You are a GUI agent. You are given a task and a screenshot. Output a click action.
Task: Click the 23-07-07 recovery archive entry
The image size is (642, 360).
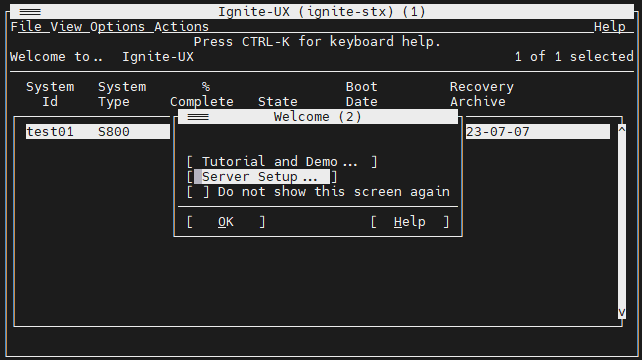[498, 132]
